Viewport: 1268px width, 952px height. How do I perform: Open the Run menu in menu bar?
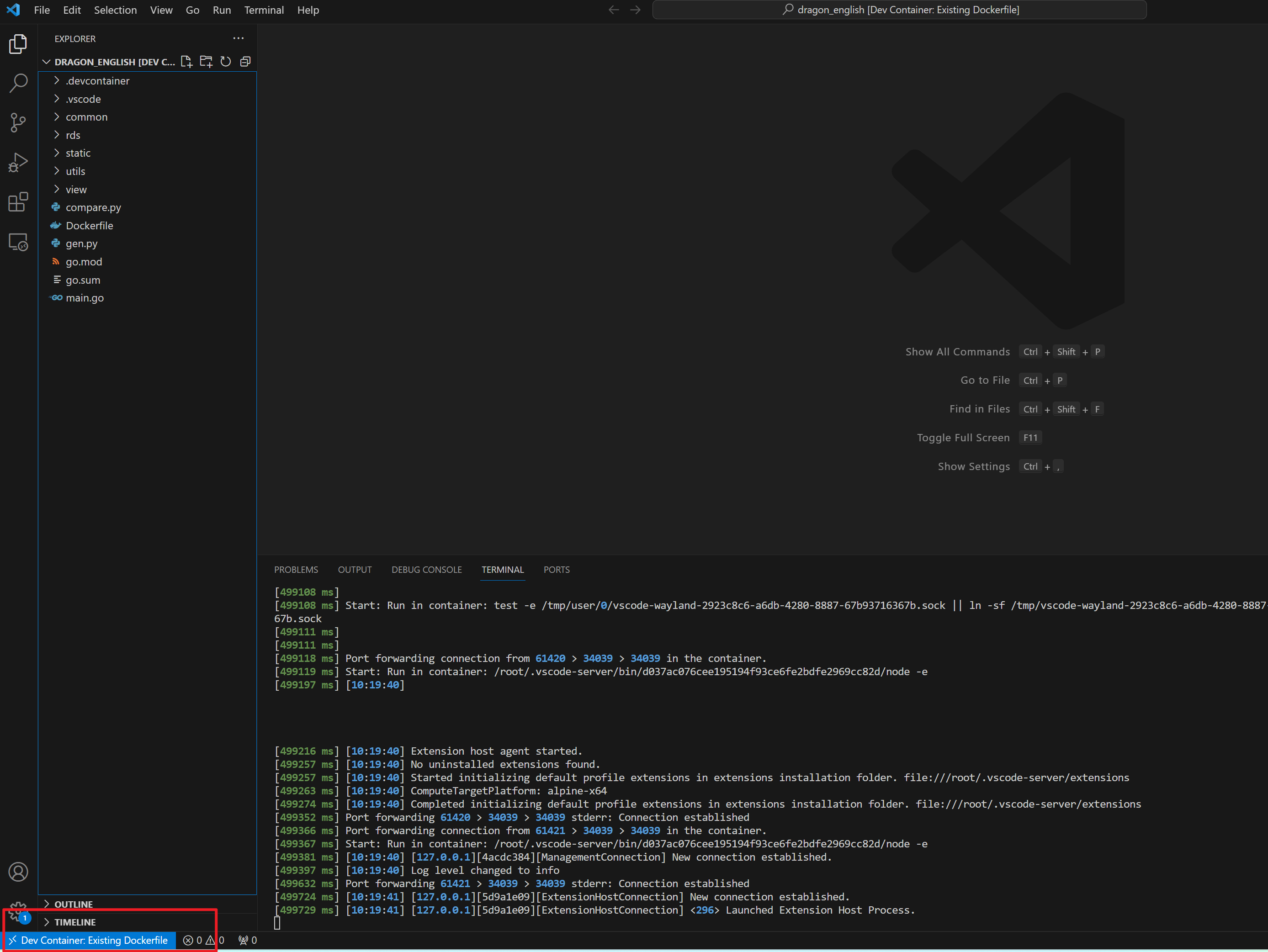[x=222, y=10]
